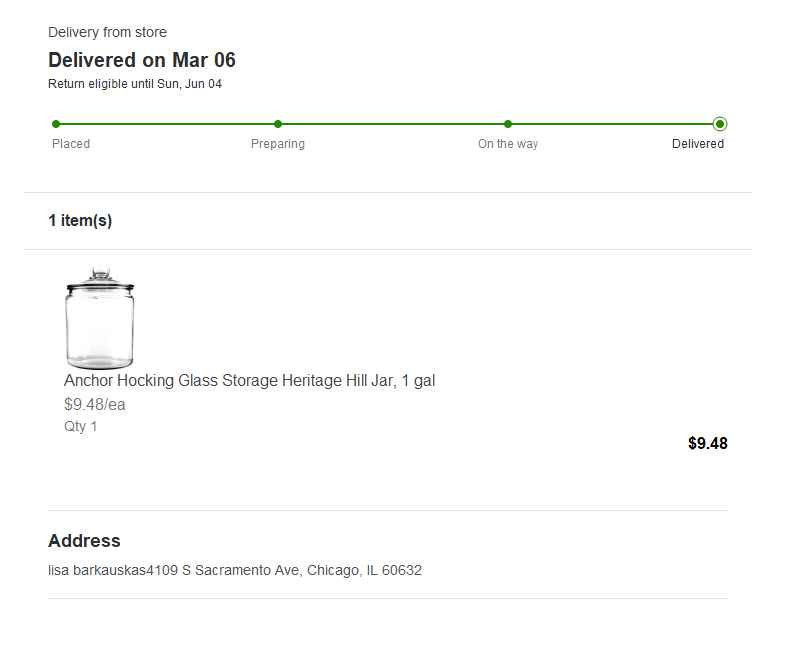Screen dimensions: 800x663
Task: Click the 'Placed' status label
Action: (71, 144)
